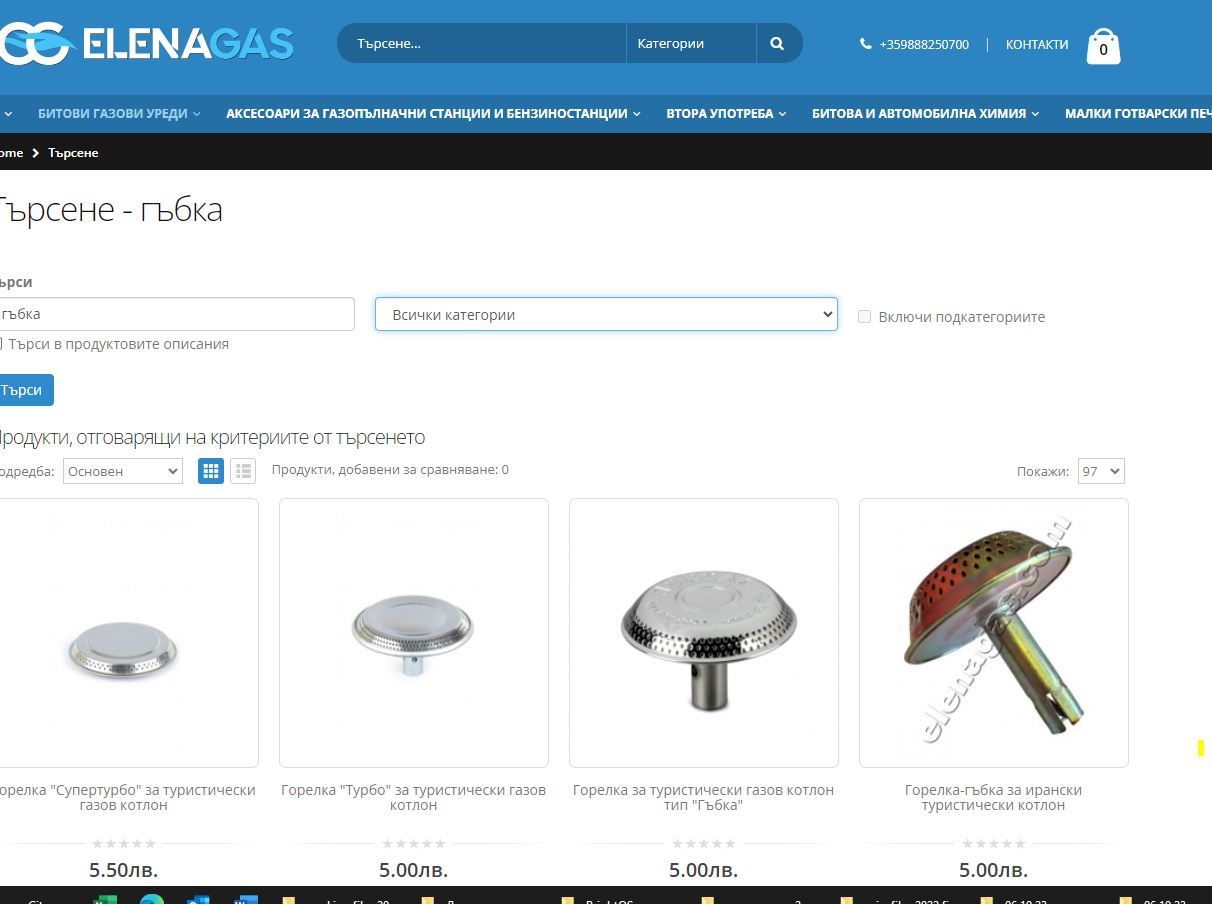The image size is (1212, 904).
Task: Click the star rating under Горелка "Турбо"
Action: click(414, 844)
